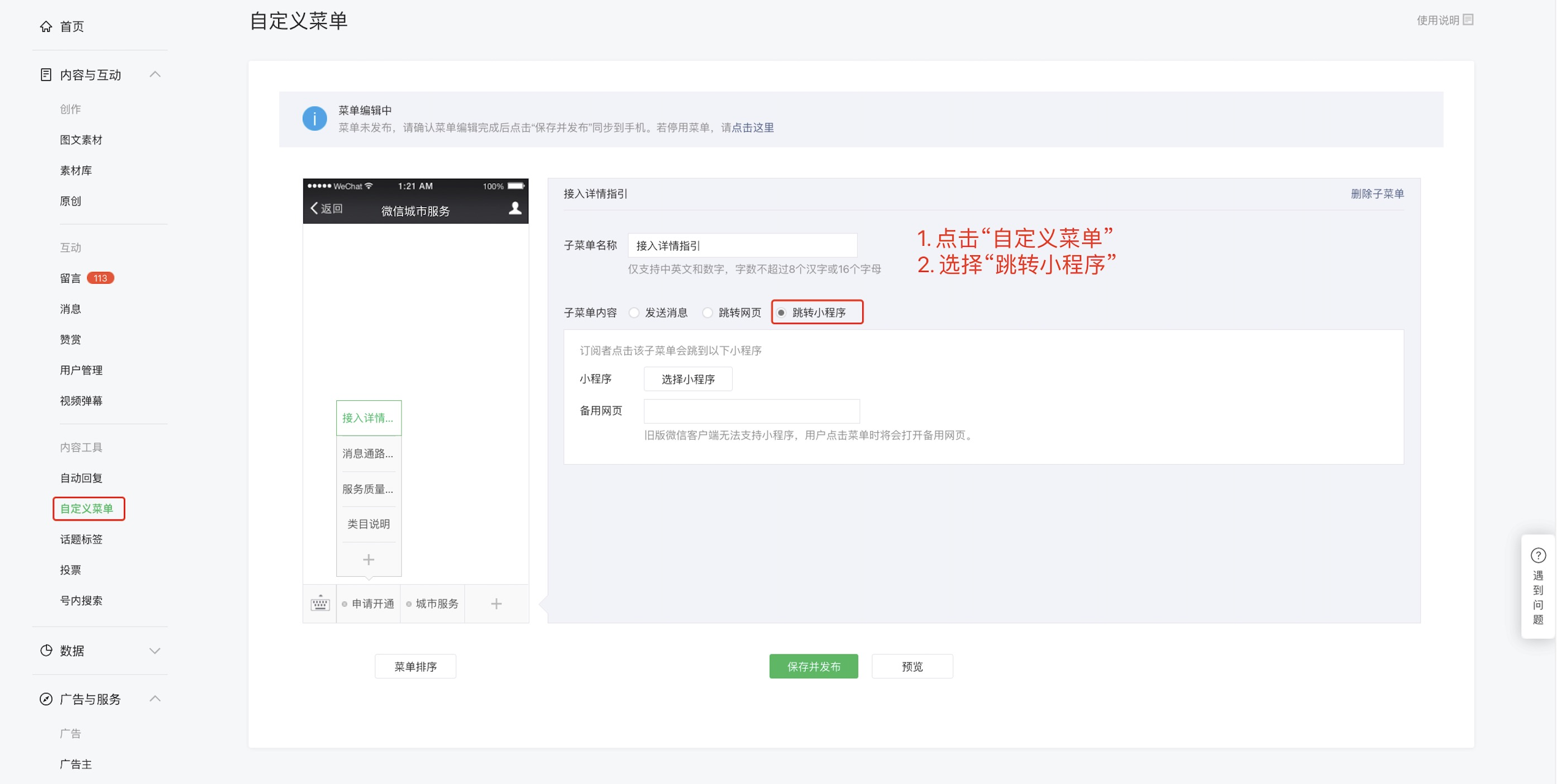Image resolution: width=1557 pixels, height=784 pixels.
Task: Click the 内容与互动 document icon
Action: (x=46, y=75)
